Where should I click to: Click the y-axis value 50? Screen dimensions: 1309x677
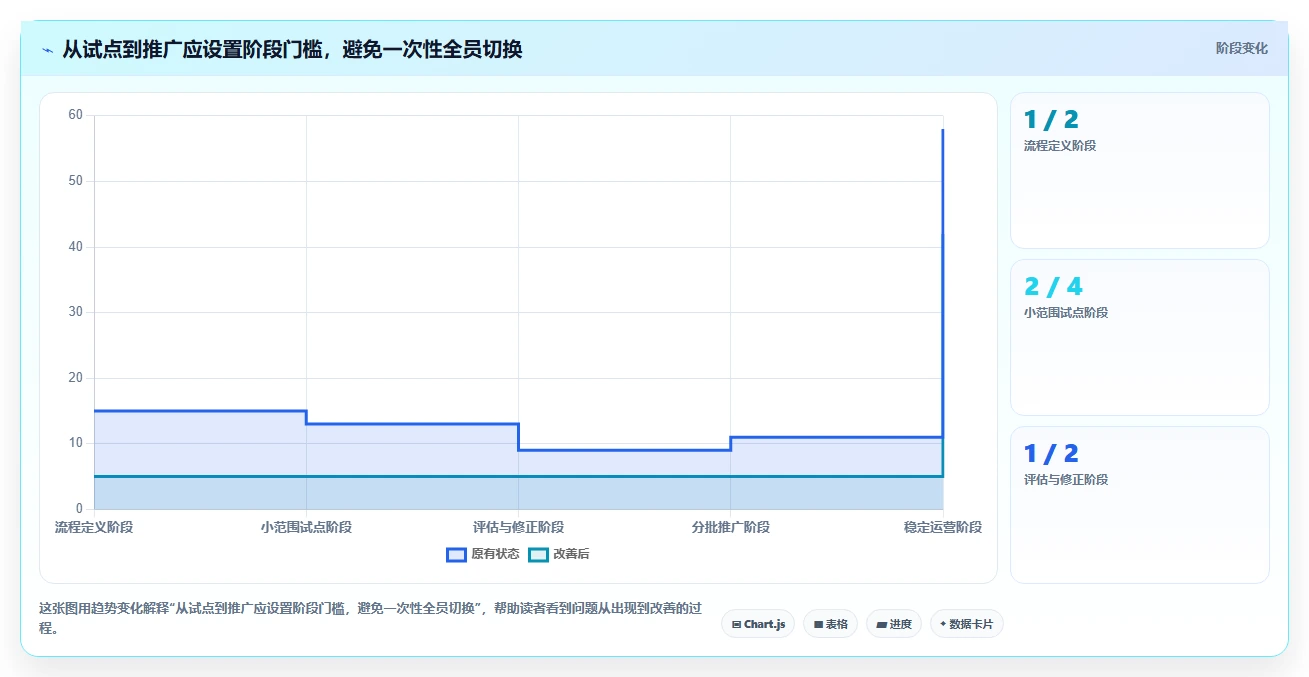click(75, 181)
